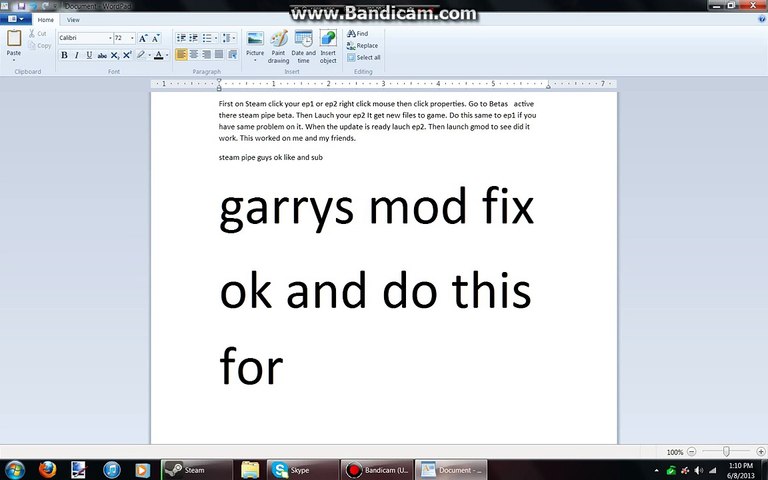Show hidden system tray icons
Screen dimensions: 768x480
656,471
